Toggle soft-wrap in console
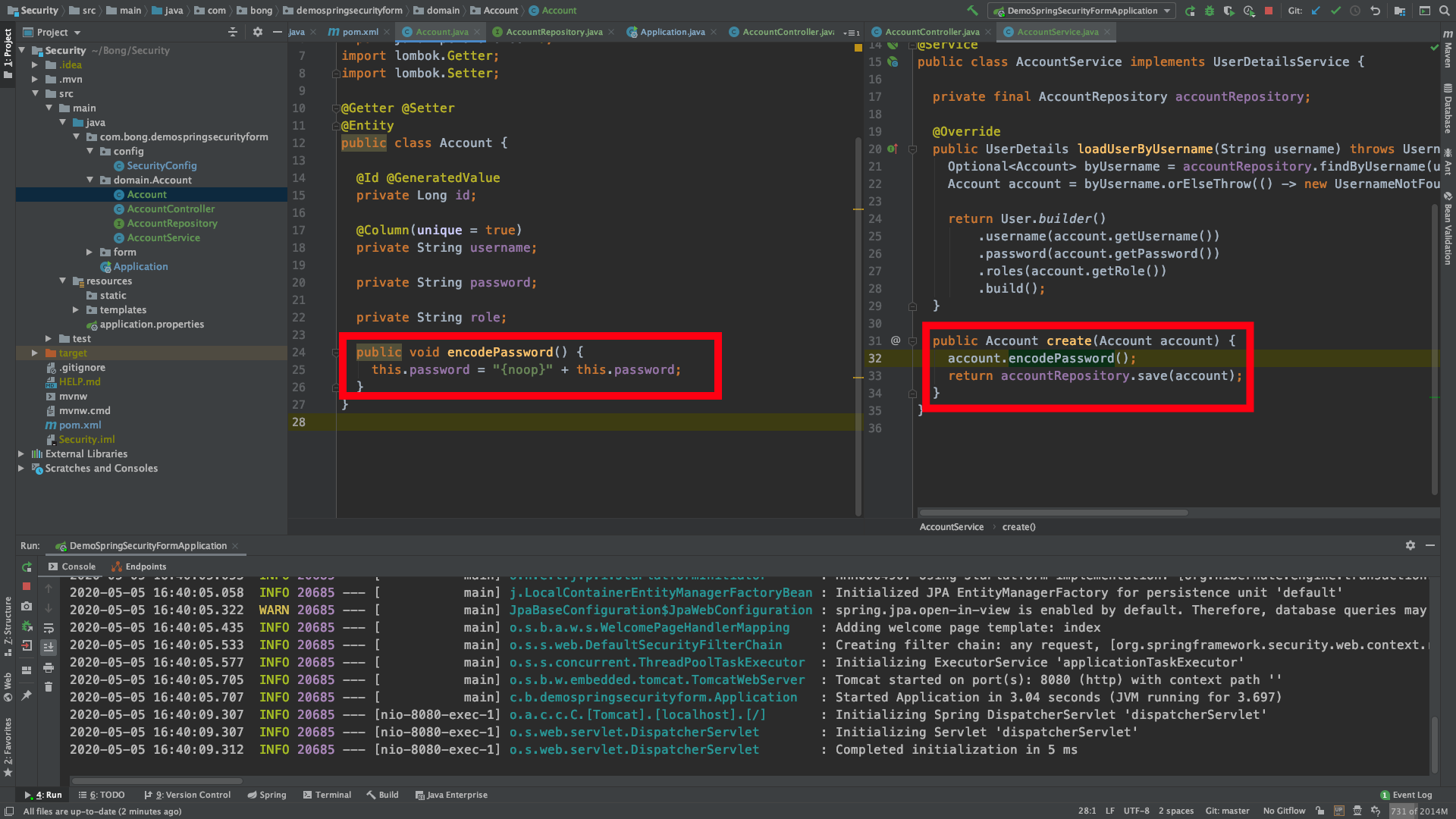This screenshot has width=1456, height=819. 49,628
